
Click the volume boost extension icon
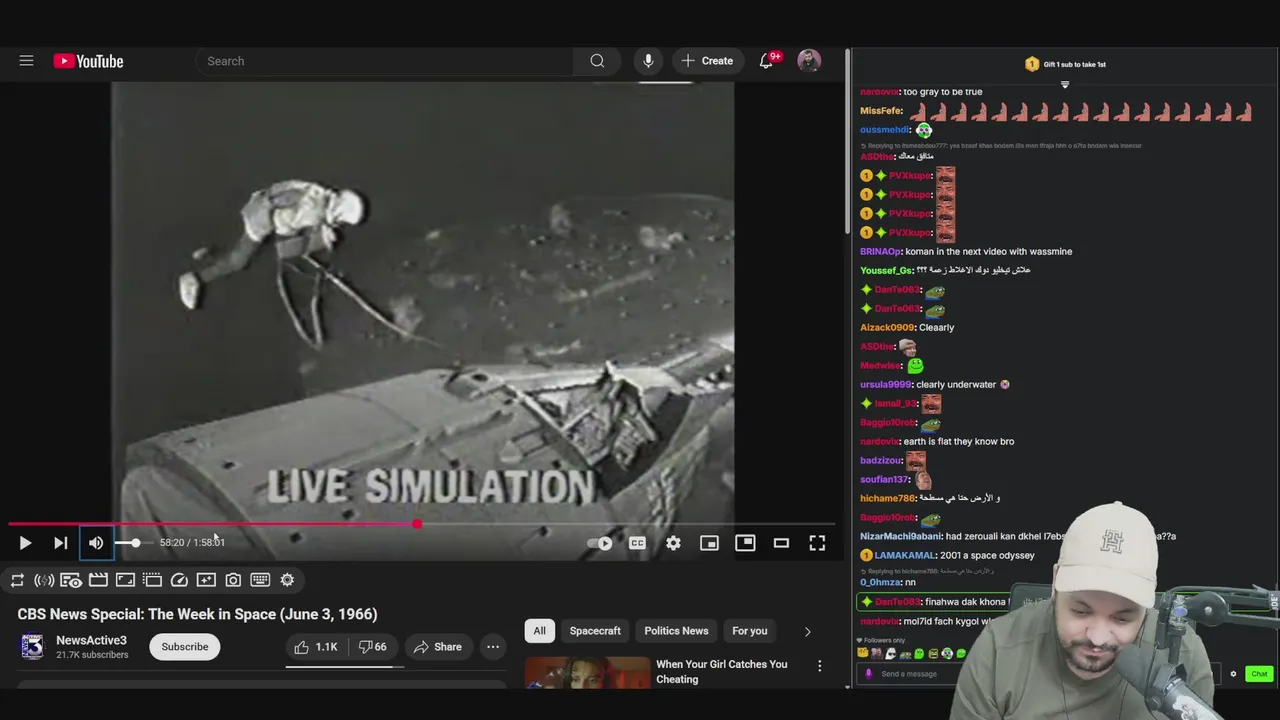tap(44, 580)
